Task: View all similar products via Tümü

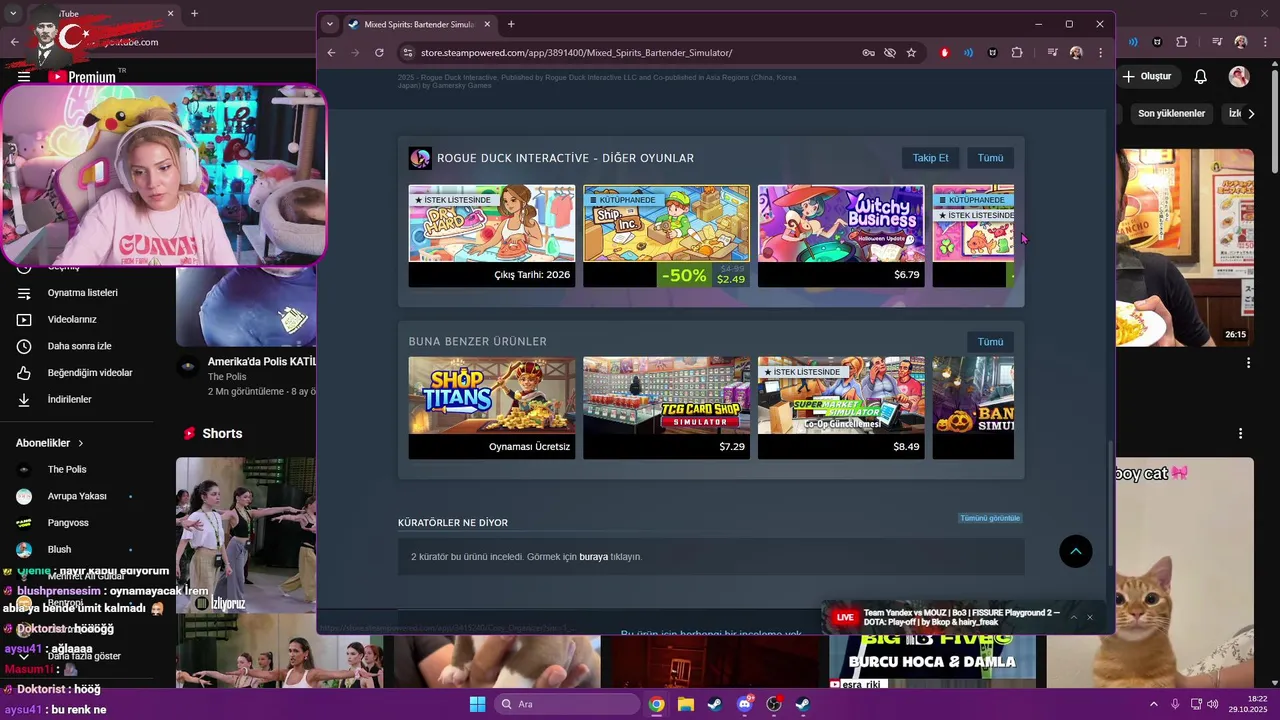Action: (990, 342)
